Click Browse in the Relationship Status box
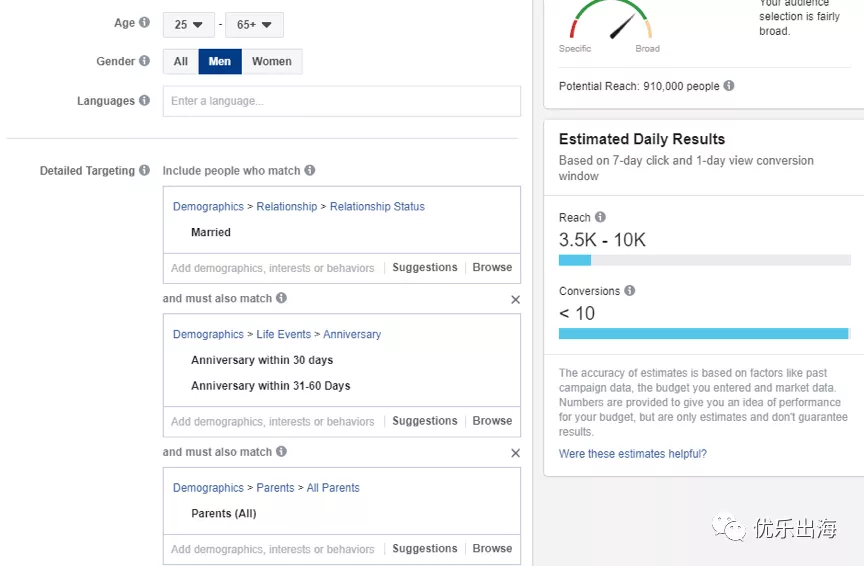This screenshot has height=566, width=864. [492, 268]
